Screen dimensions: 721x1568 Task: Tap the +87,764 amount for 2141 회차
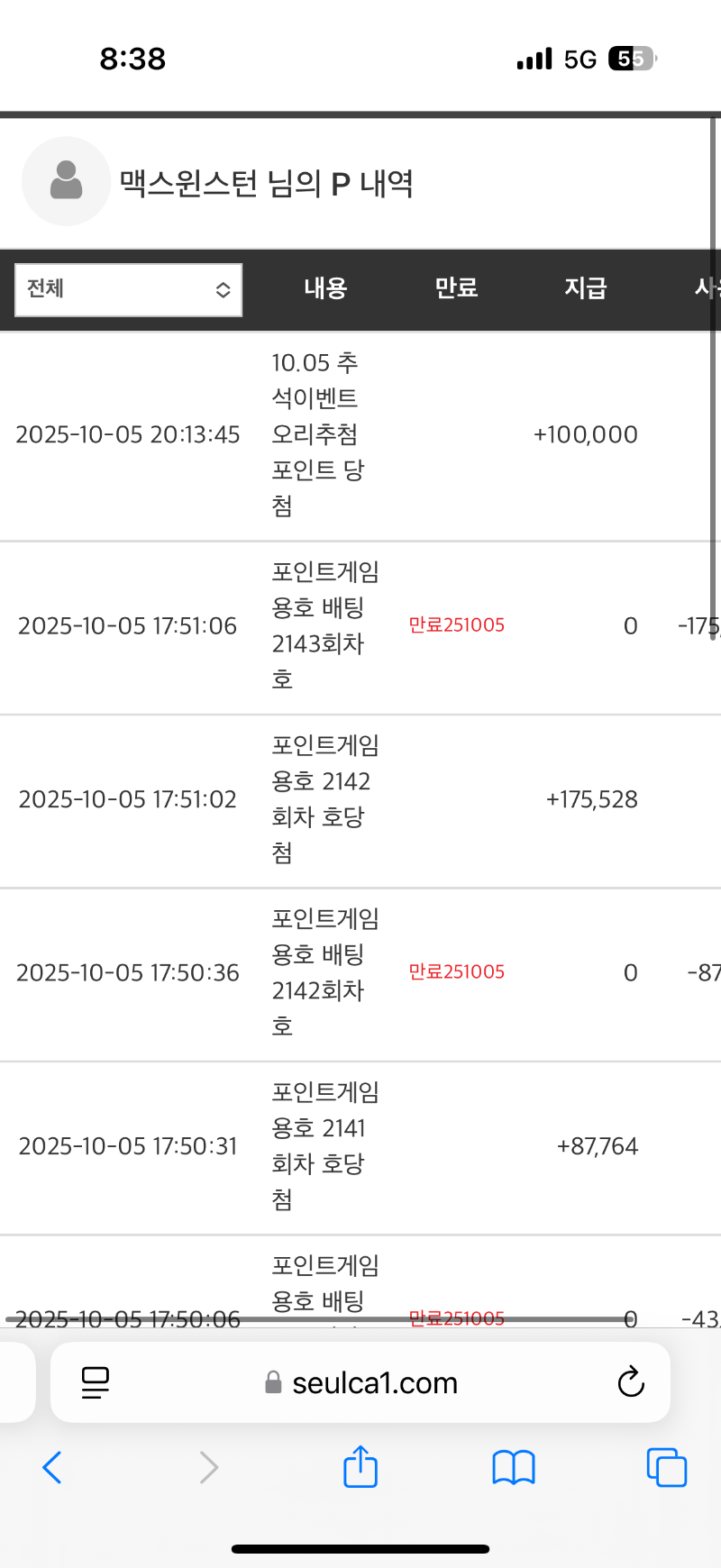[x=597, y=1146]
